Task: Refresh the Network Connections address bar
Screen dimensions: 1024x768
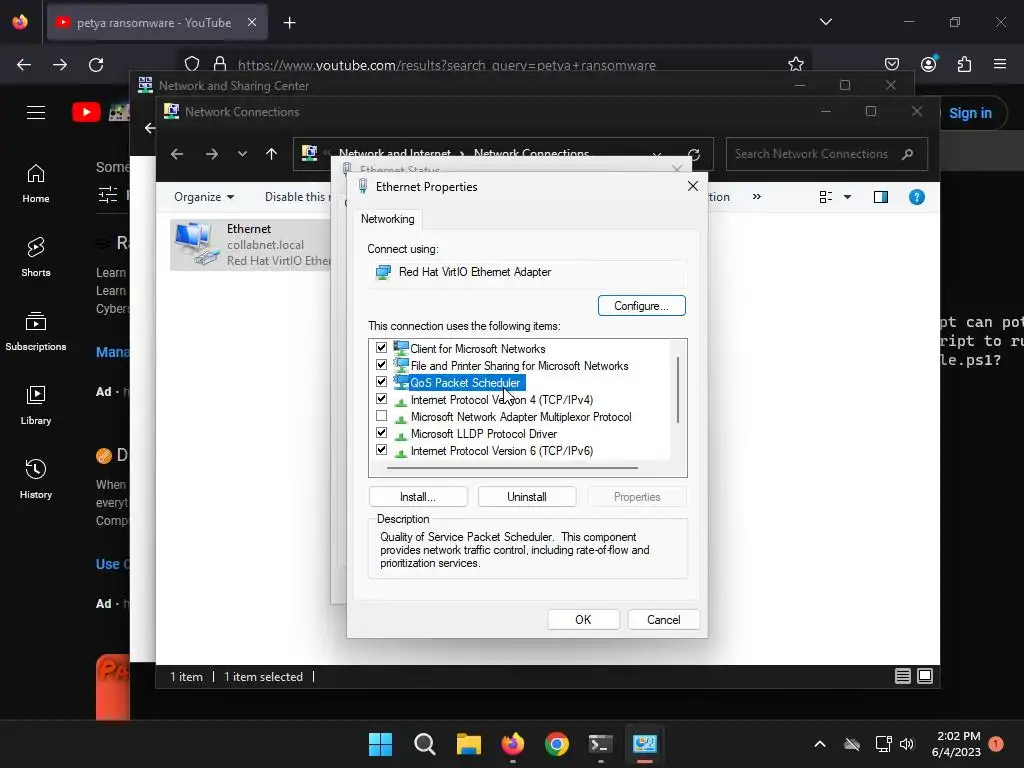Action: point(694,155)
